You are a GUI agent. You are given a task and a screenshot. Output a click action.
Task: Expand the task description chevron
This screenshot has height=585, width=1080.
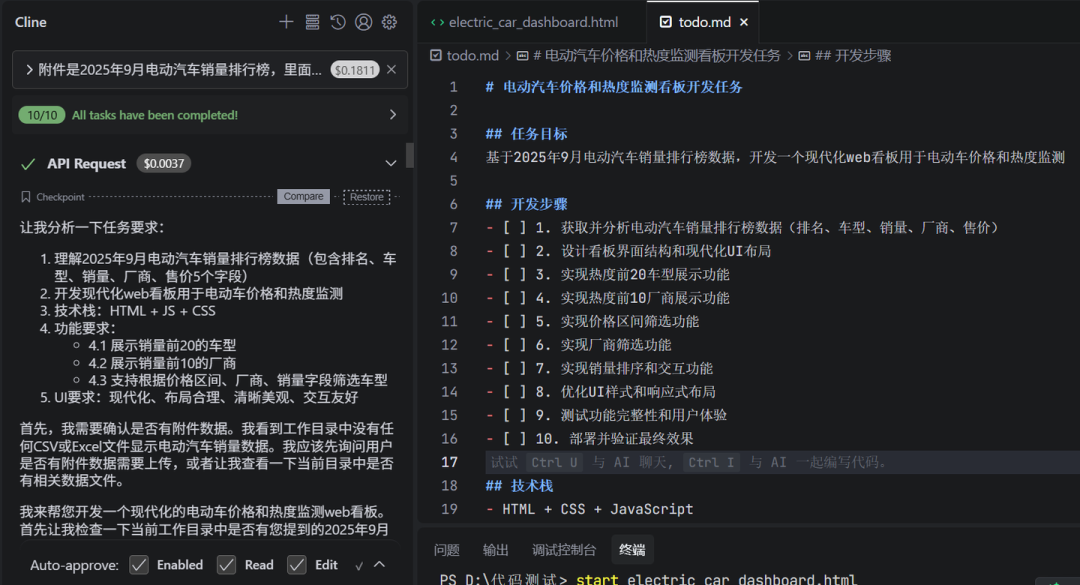[29, 70]
